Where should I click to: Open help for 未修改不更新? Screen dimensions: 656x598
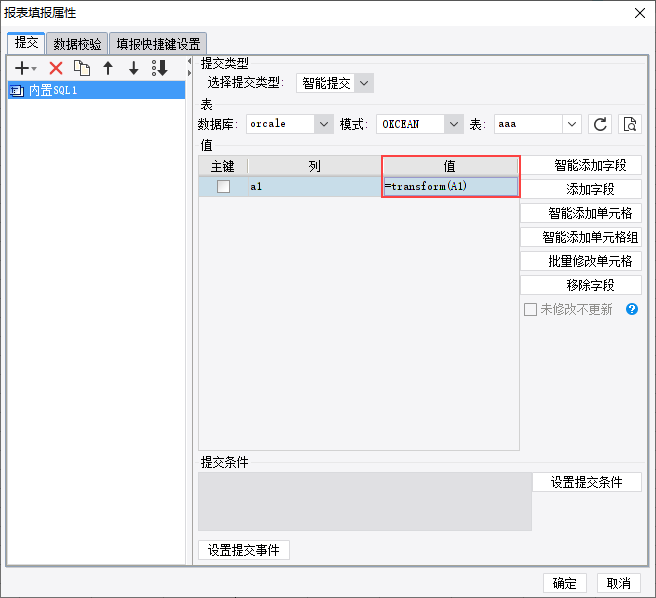pos(632,309)
